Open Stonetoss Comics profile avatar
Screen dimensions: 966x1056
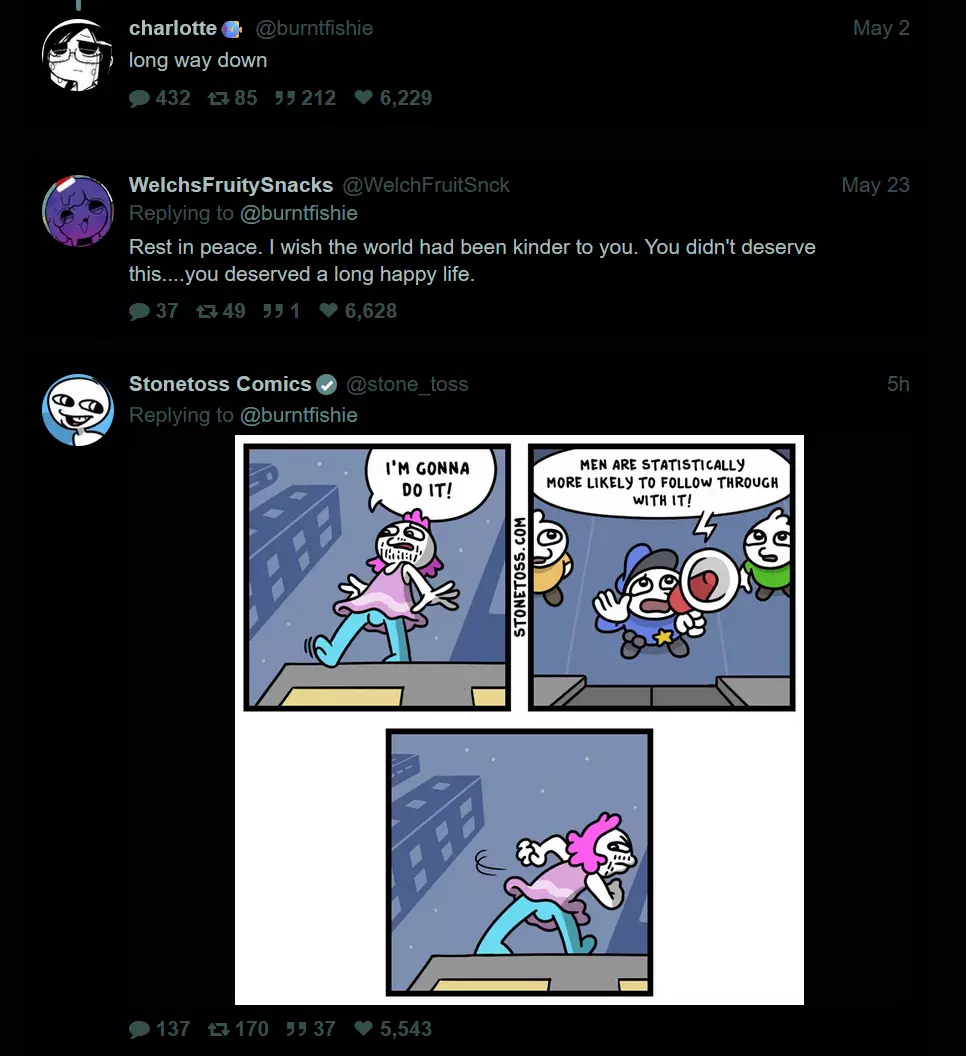[x=77, y=410]
